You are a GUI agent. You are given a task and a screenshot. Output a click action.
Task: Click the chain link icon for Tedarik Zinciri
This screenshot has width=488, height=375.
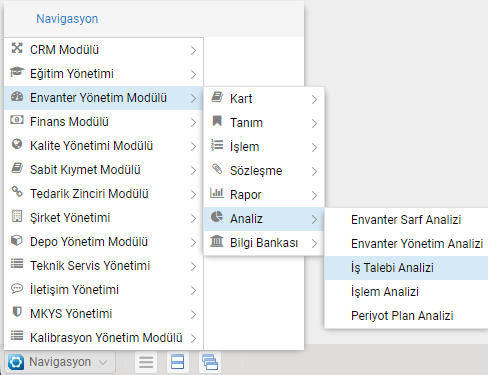pos(17,192)
